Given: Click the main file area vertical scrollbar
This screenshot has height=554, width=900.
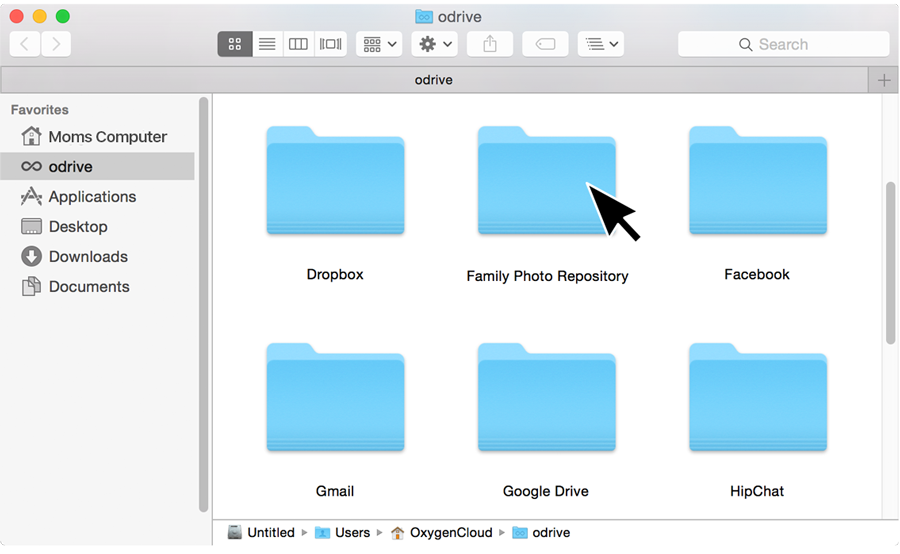Looking at the screenshot, I should click(x=891, y=263).
